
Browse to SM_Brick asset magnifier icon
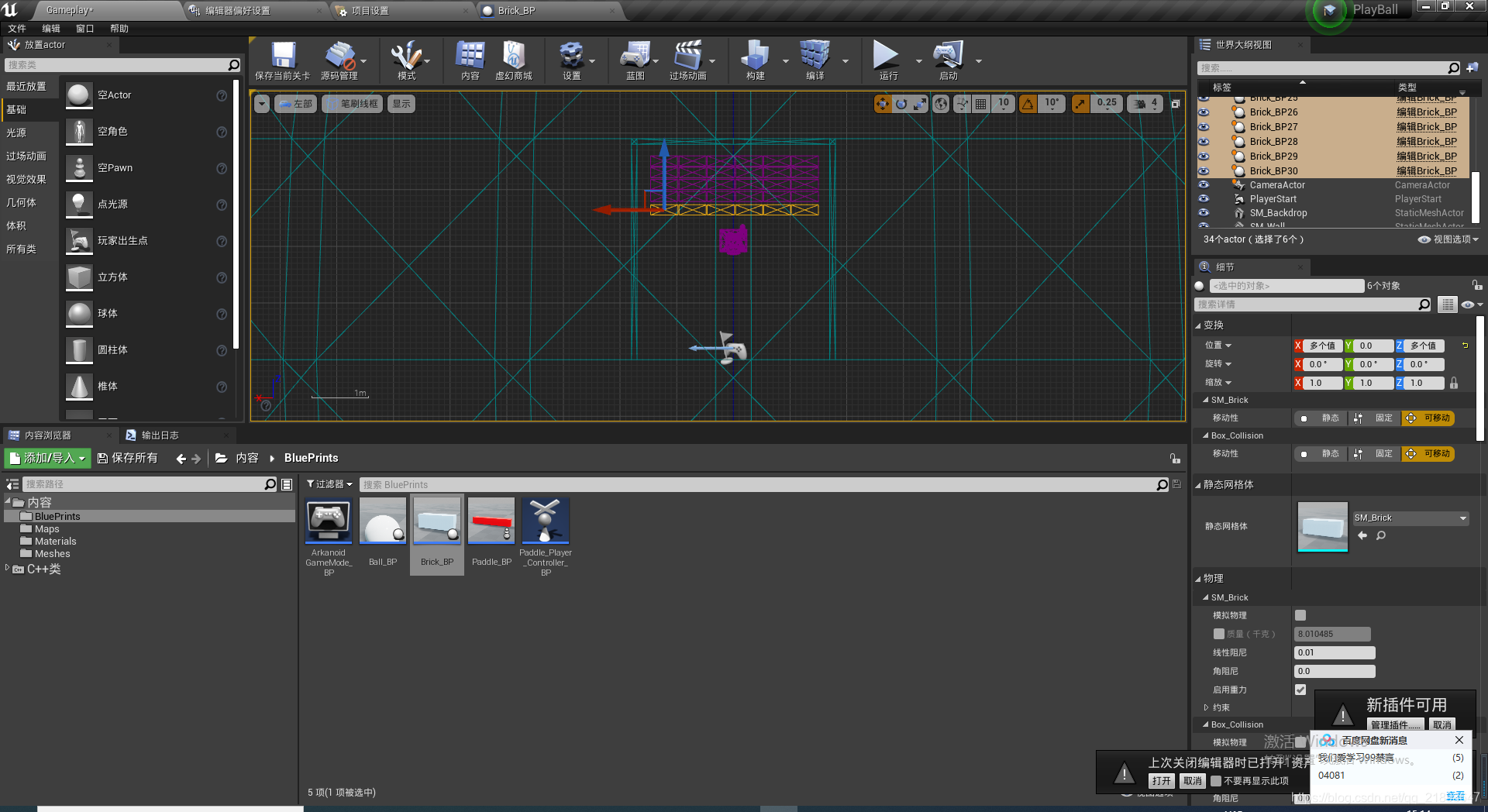click(1381, 535)
